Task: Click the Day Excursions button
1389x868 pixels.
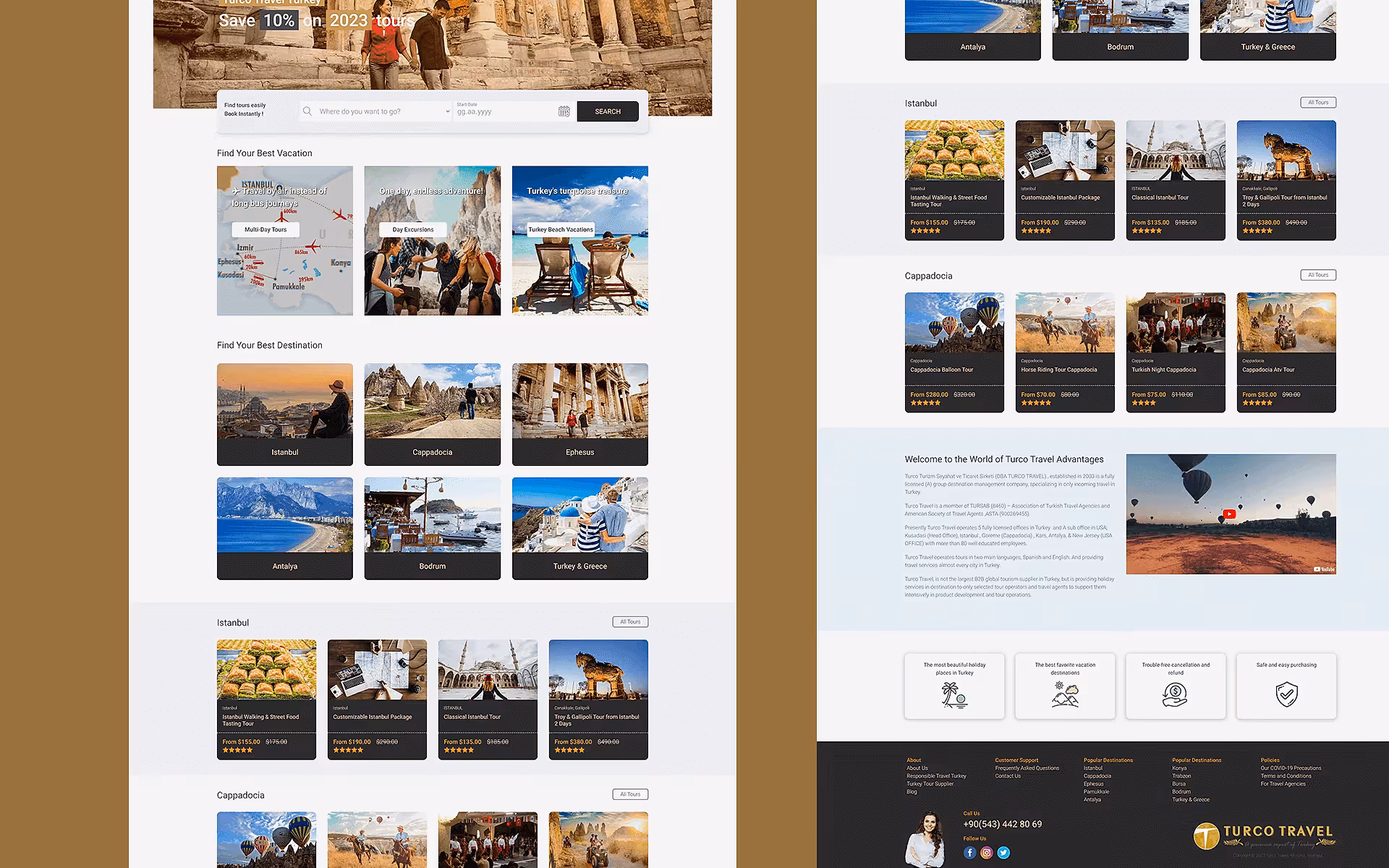Action: click(412, 229)
